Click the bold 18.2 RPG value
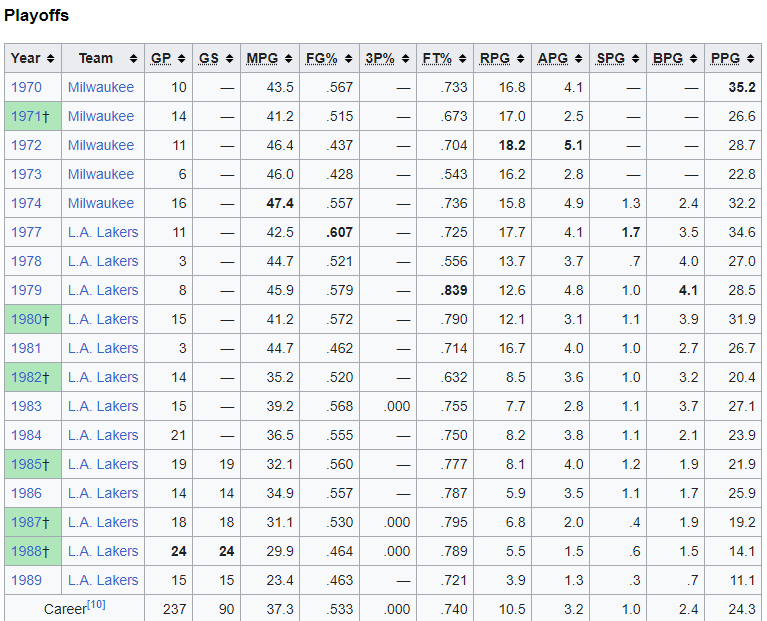This screenshot has width=767, height=621. tap(512, 145)
